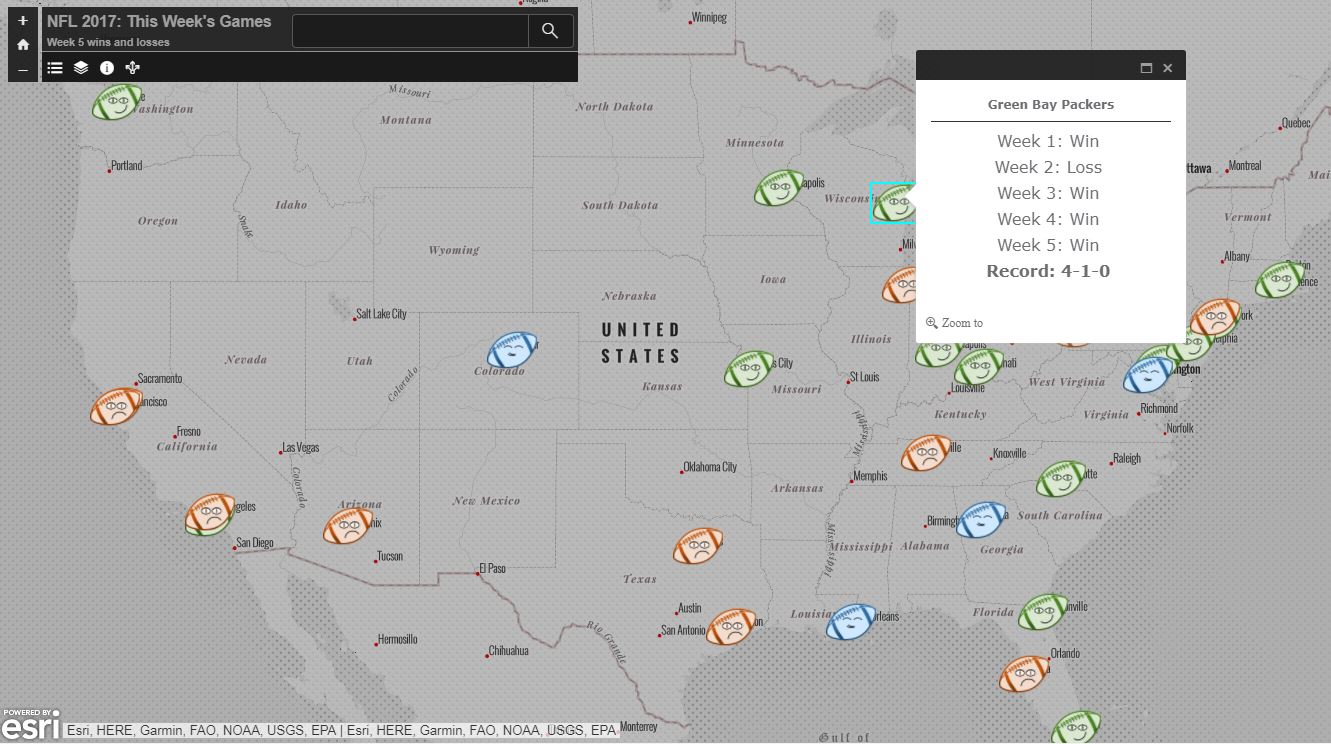The width and height of the screenshot is (1331, 744).
Task: Zoom out with the minus button
Action: [23, 69]
